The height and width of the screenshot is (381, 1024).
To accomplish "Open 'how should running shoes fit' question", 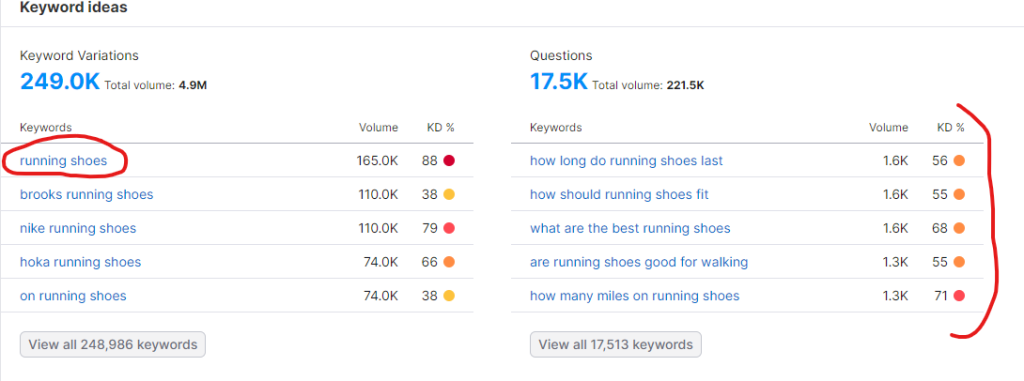I will point(619,195).
